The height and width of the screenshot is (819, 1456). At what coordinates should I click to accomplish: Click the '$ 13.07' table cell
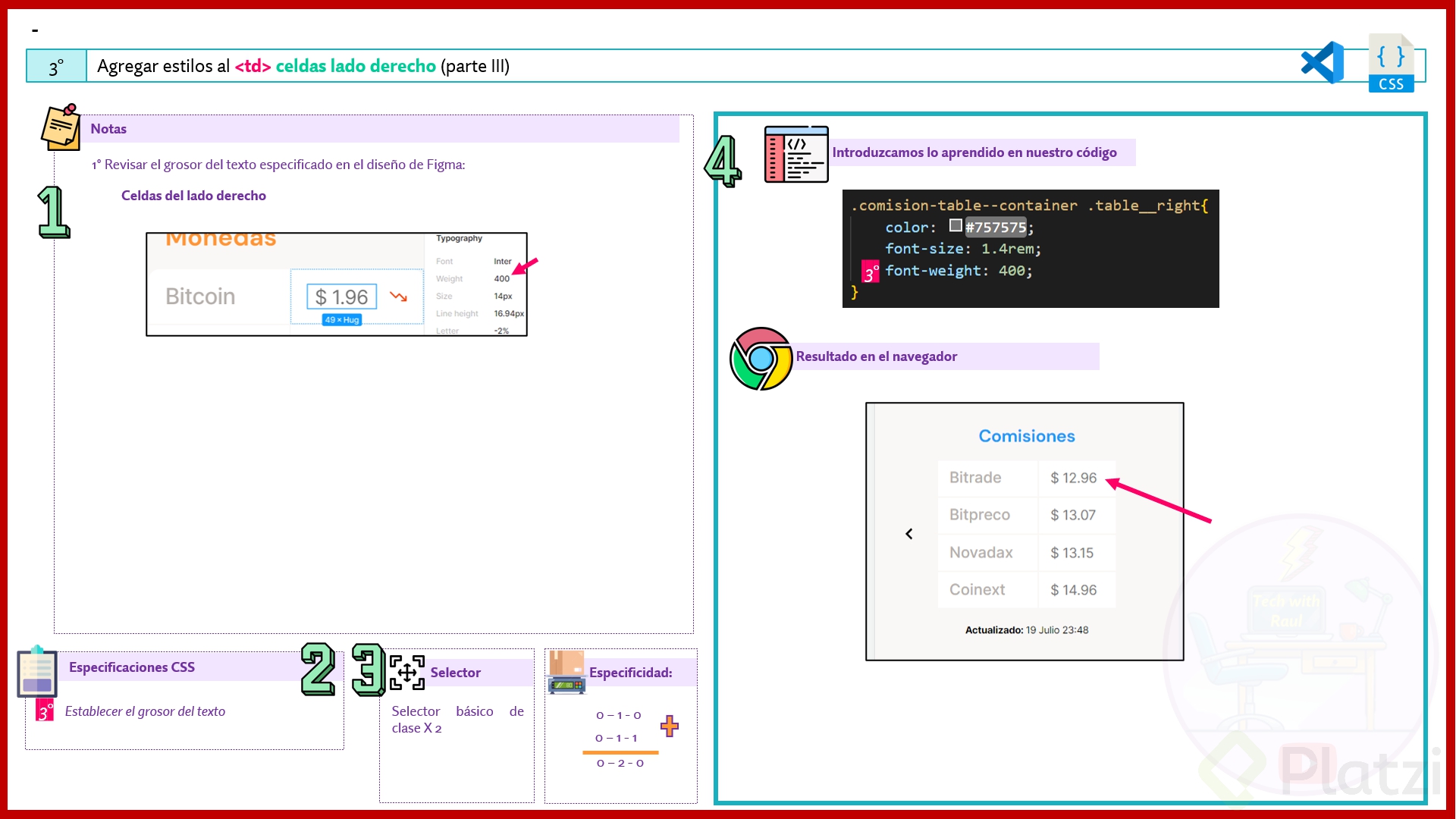click(x=1077, y=515)
